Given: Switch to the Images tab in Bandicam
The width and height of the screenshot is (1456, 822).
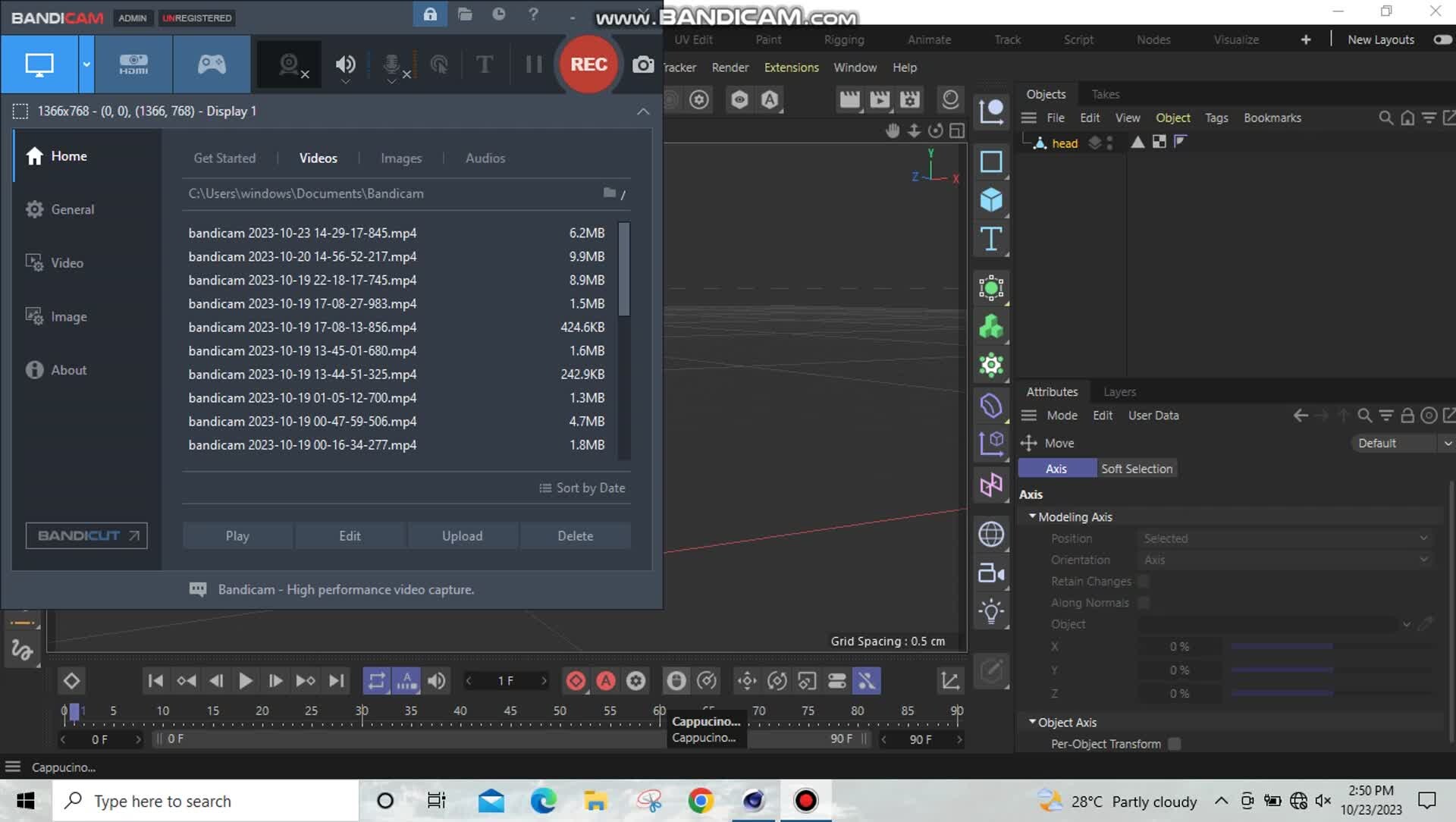Looking at the screenshot, I should click(x=400, y=158).
